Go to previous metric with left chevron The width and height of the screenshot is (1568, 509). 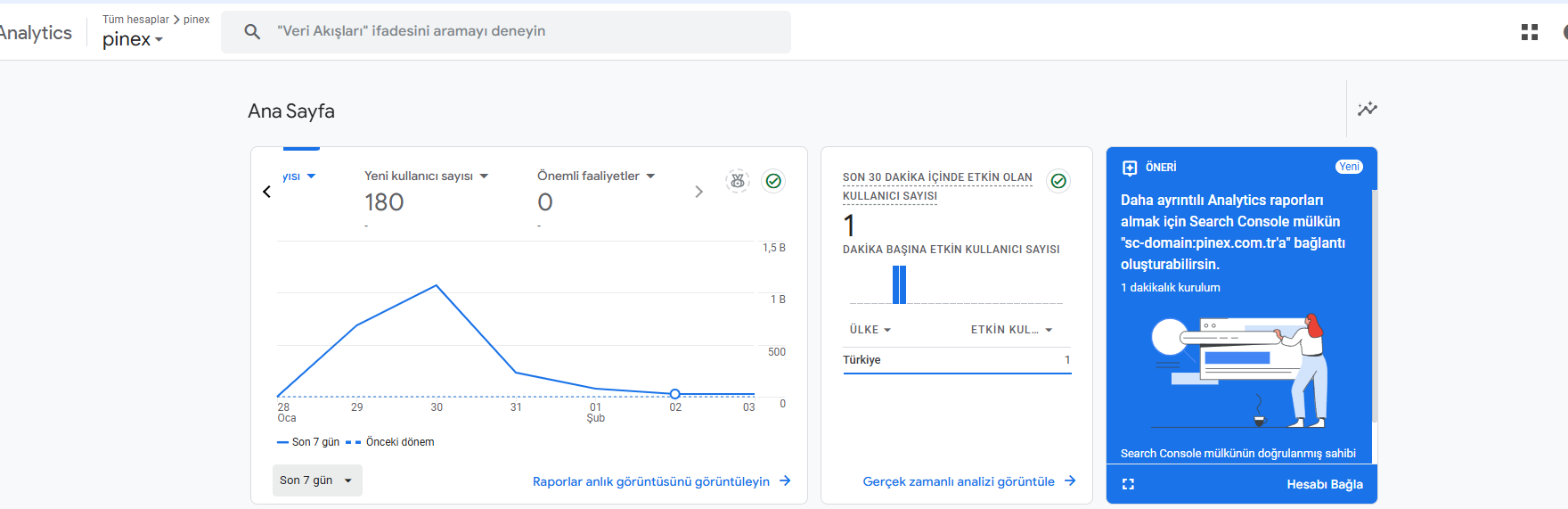point(266,192)
